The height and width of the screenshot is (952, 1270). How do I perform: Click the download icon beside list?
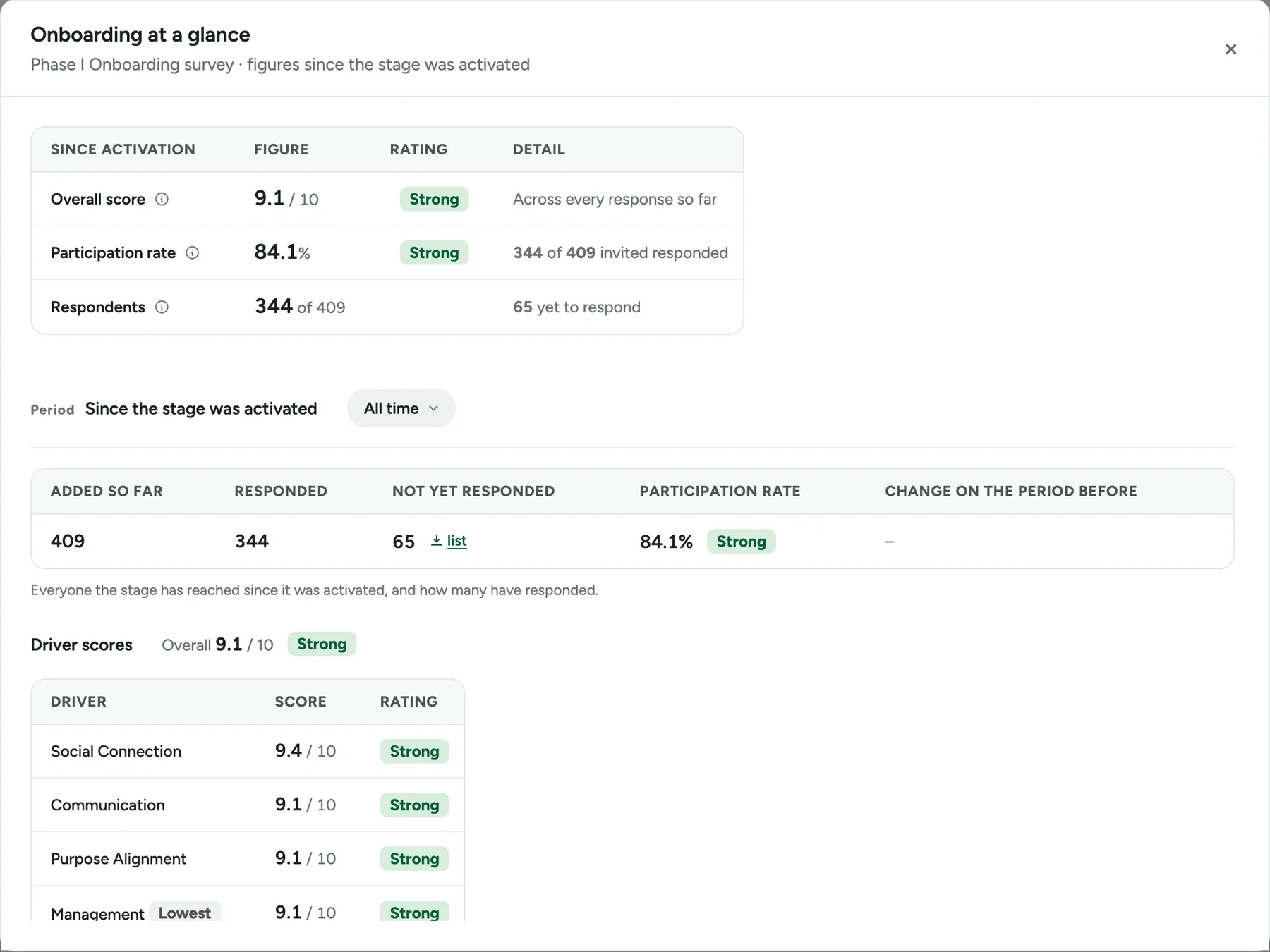coord(436,541)
